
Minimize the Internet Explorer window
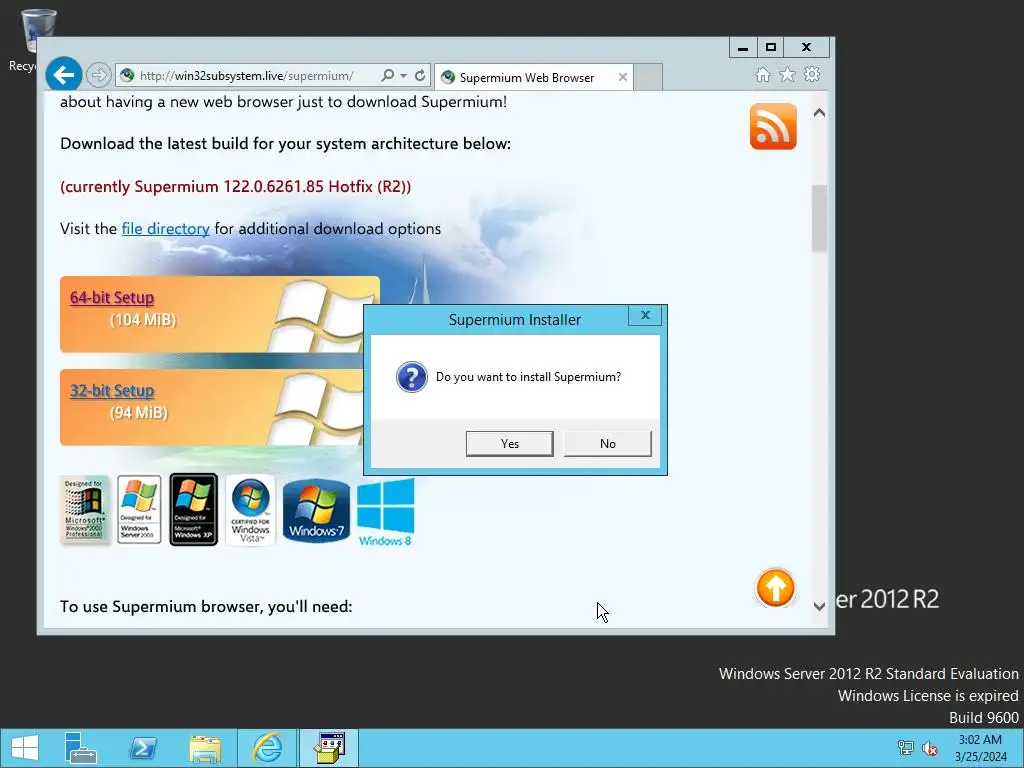coord(743,48)
